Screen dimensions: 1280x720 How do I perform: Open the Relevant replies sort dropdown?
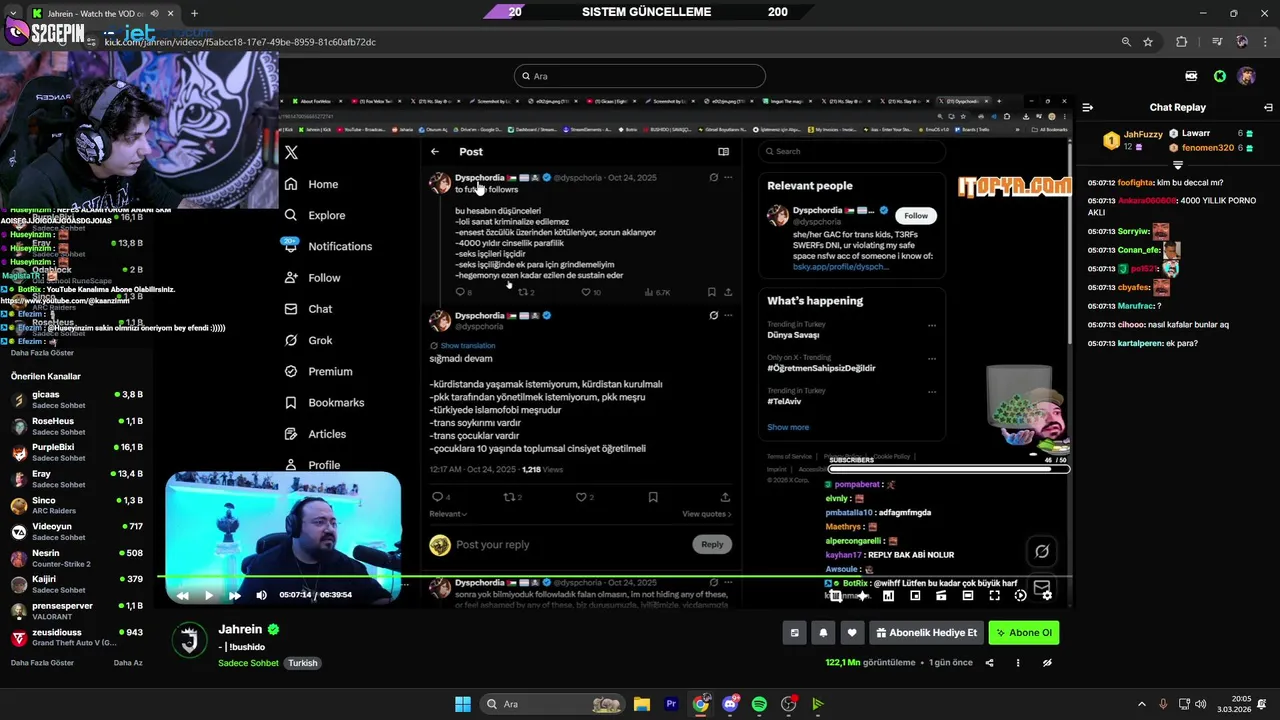point(448,514)
